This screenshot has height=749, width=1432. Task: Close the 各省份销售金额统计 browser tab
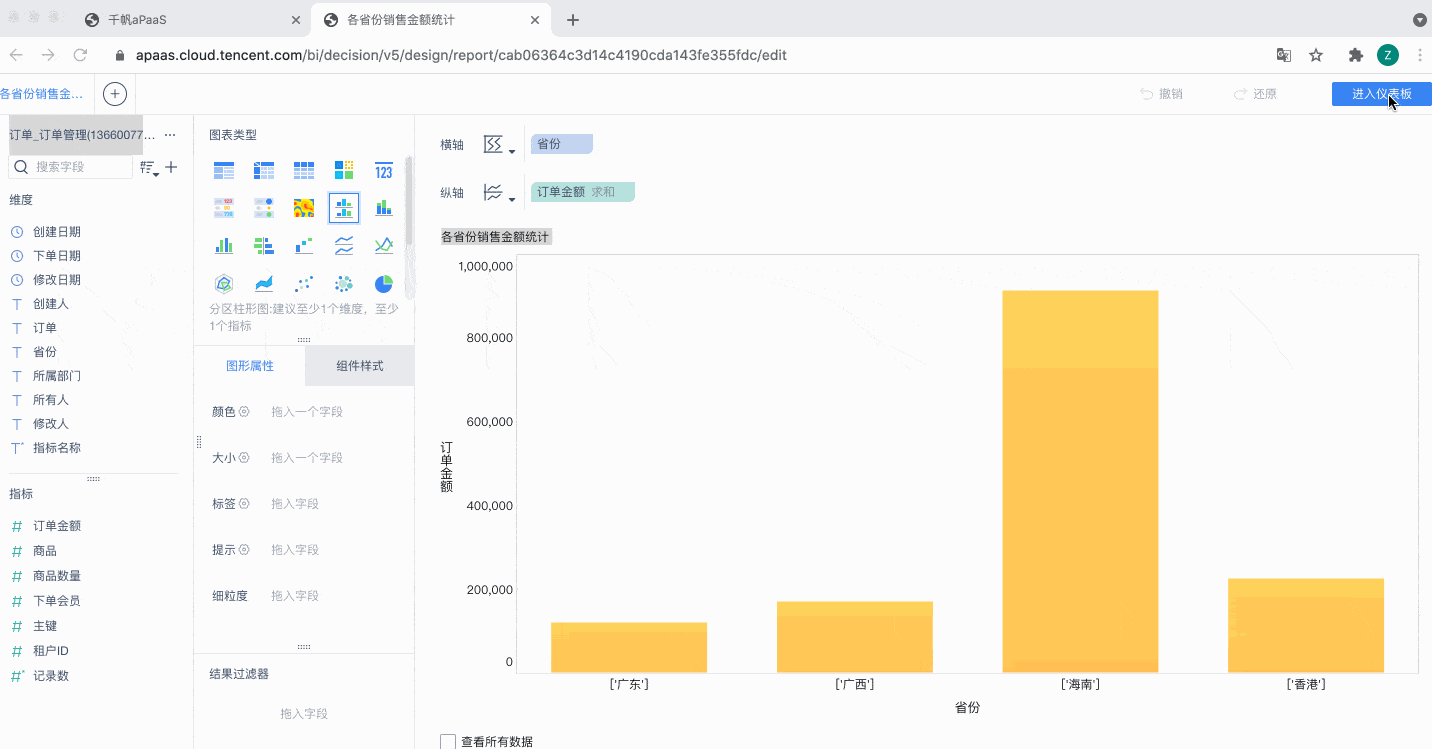pos(535,20)
